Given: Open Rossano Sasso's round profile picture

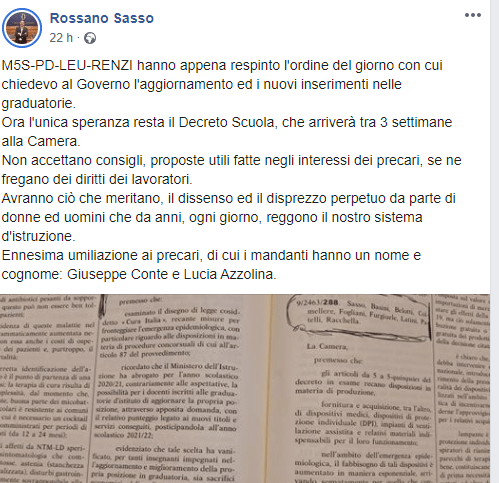Looking at the screenshot, I should coord(22,28).
